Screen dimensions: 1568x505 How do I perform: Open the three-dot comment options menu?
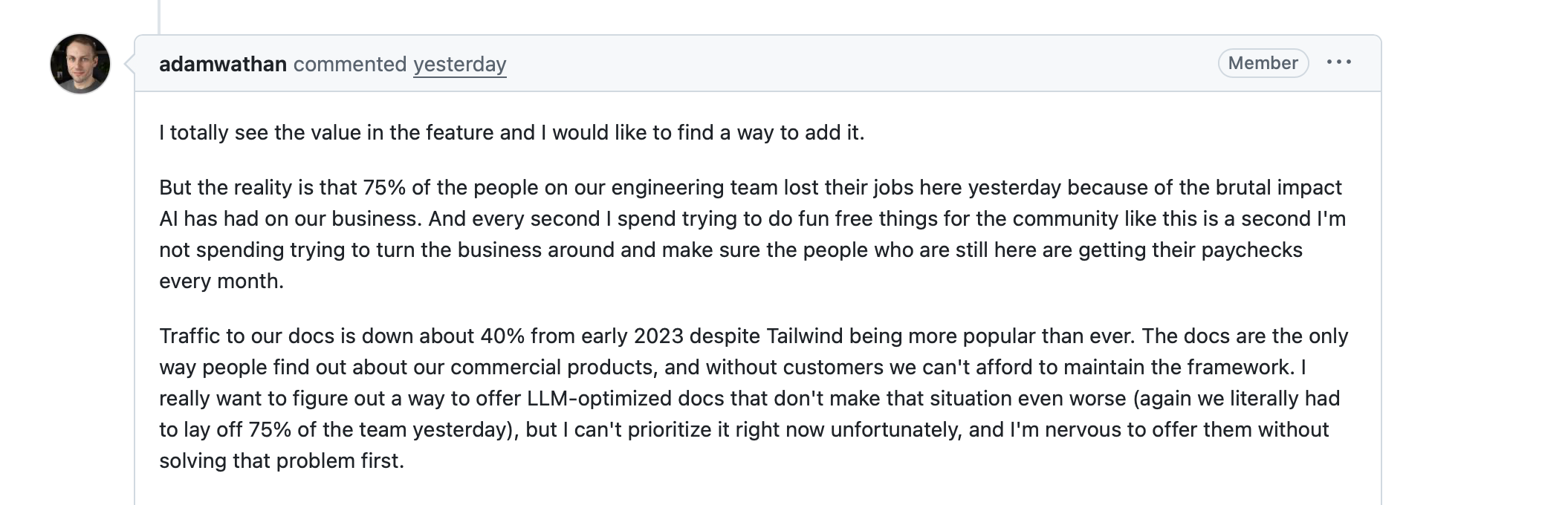(1339, 62)
